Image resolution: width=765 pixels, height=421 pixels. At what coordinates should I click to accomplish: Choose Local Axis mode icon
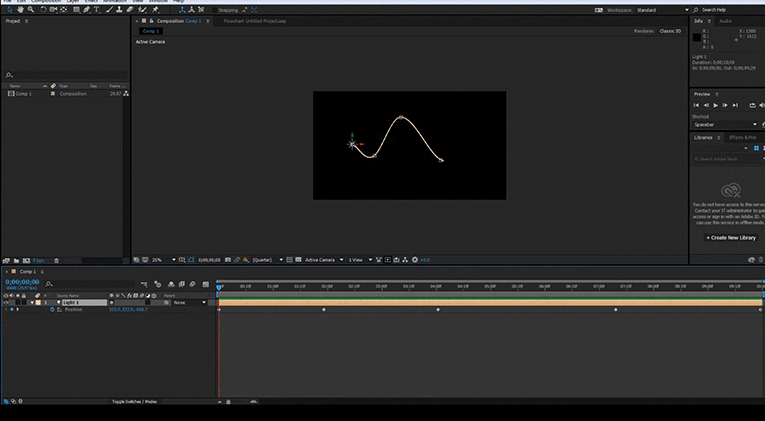tap(182, 10)
